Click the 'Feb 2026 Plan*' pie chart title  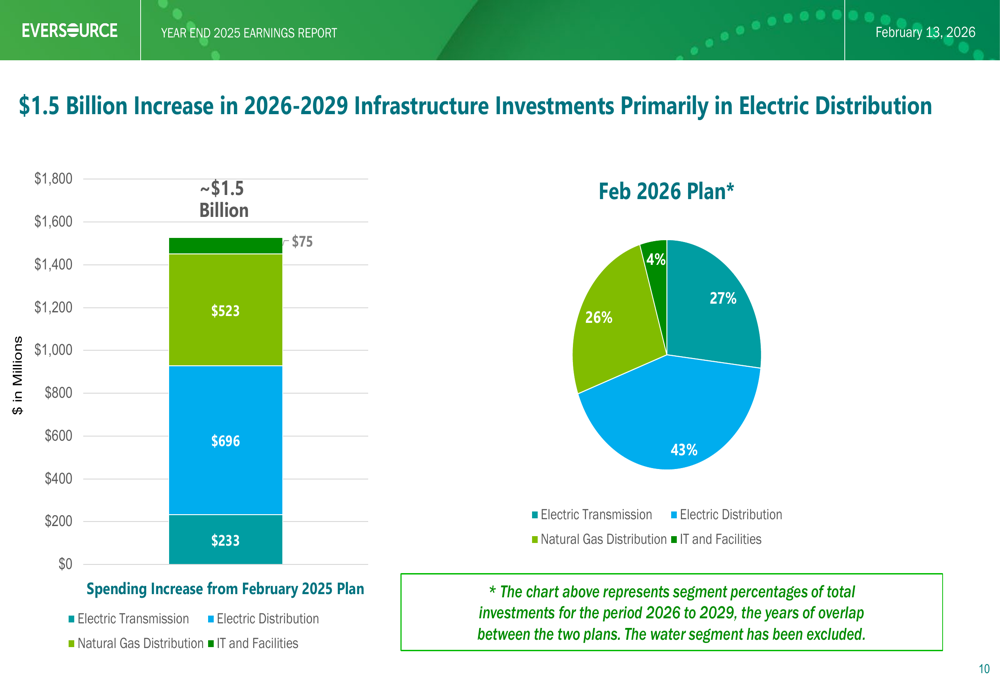tap(666, 191)
